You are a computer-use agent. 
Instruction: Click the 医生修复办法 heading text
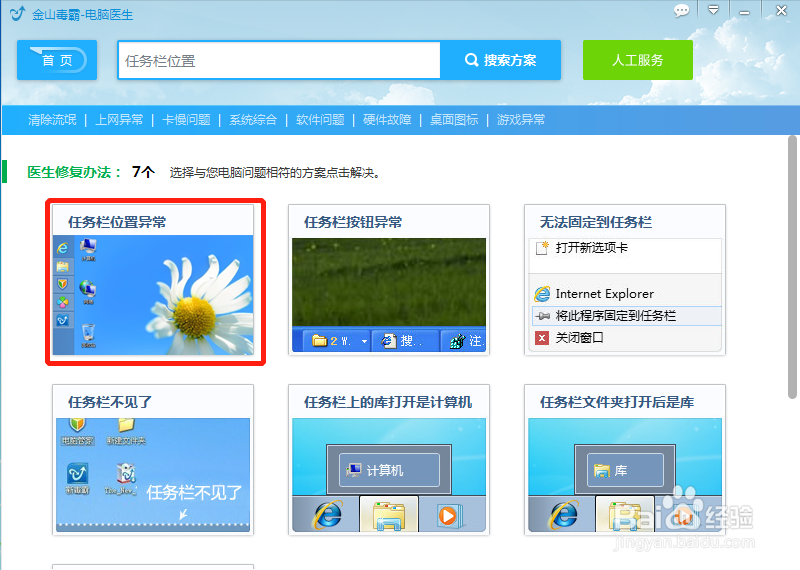(x=74, y=172)
